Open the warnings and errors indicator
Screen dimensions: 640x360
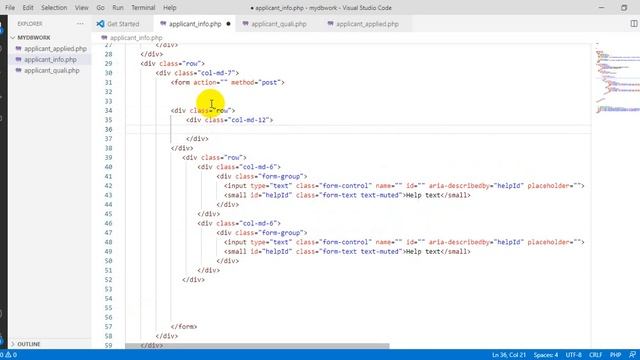pyautogui.click(x=9, y=355)
